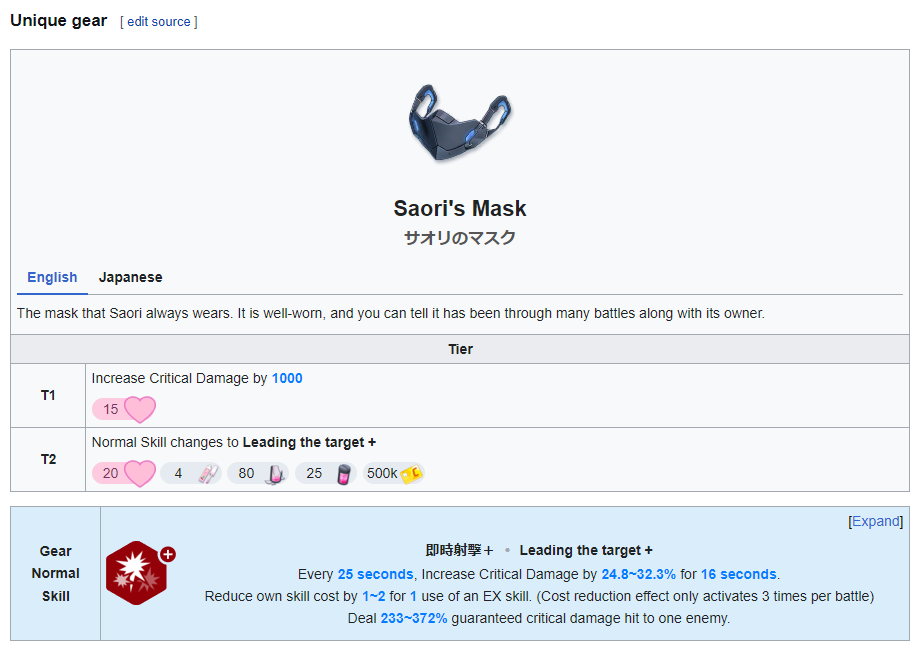
Task: Click the 500k credits cost value
Action: click(x=381, y=473)
